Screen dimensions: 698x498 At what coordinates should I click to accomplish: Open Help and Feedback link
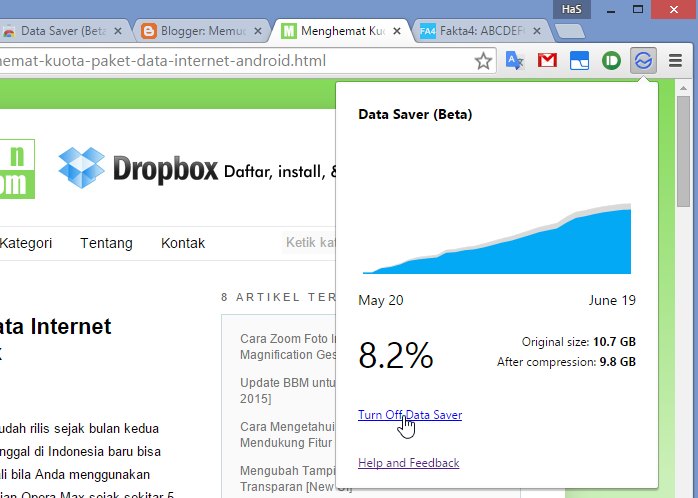click(409, 463)
